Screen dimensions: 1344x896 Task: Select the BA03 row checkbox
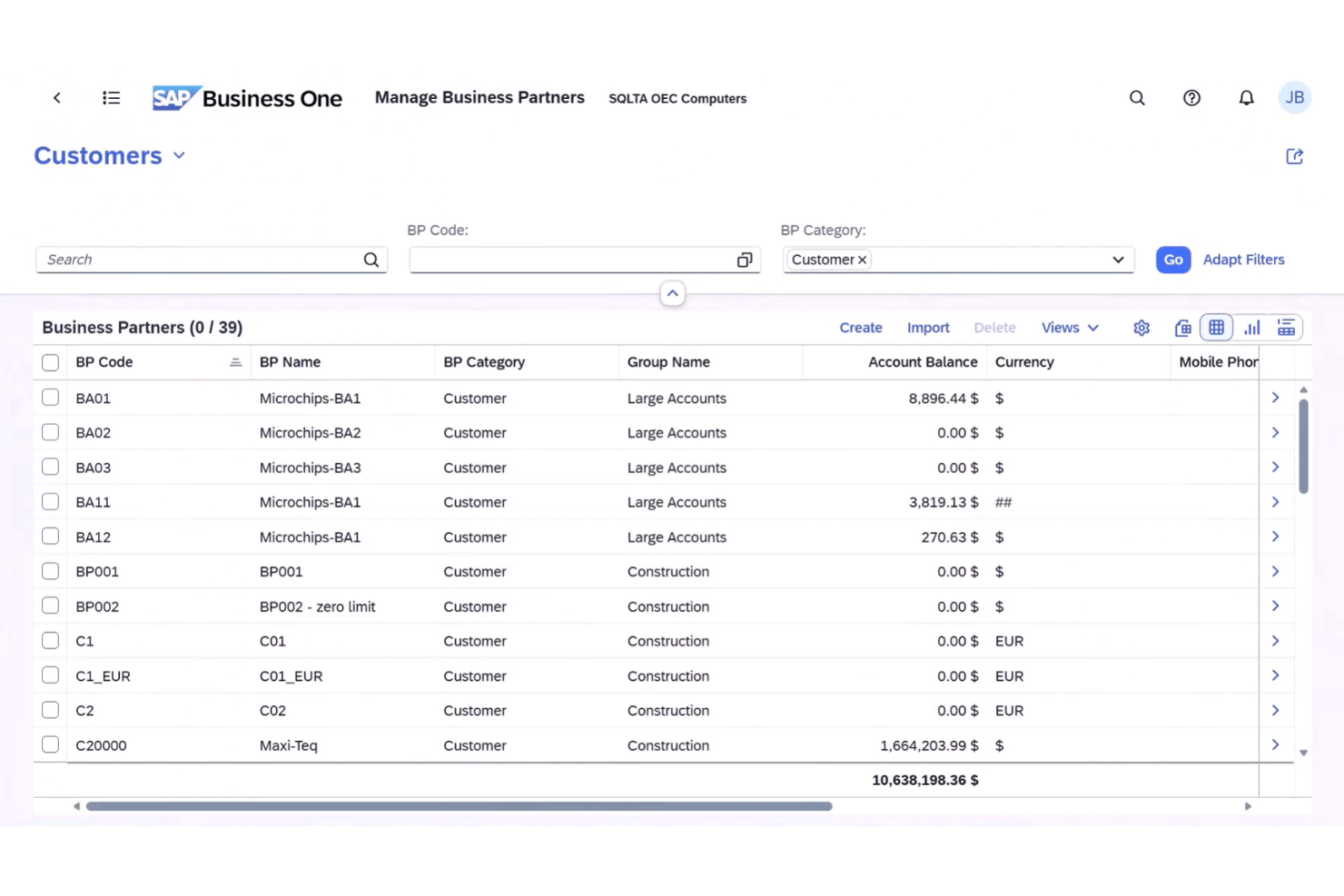click(50, 467)
